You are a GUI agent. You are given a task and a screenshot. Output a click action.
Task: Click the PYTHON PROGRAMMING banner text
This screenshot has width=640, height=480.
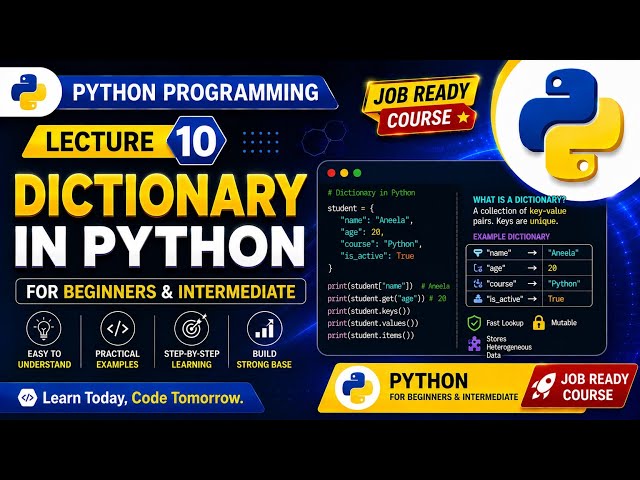tap(196, 92)
